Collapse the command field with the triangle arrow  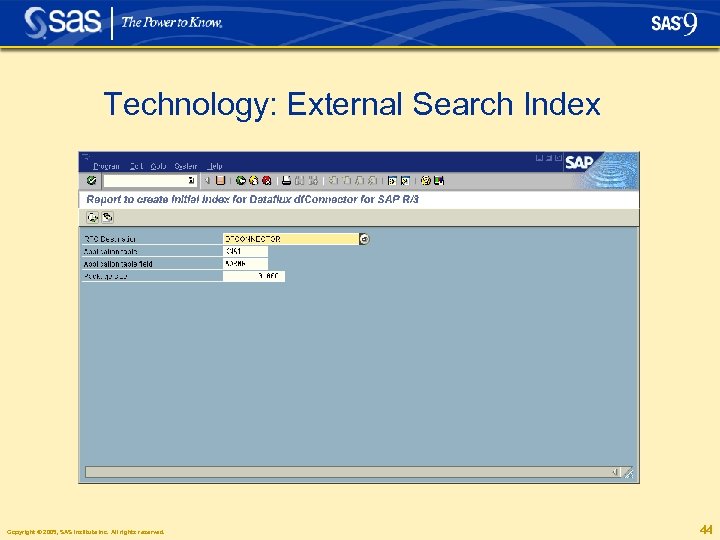click(x=207, y=180)
